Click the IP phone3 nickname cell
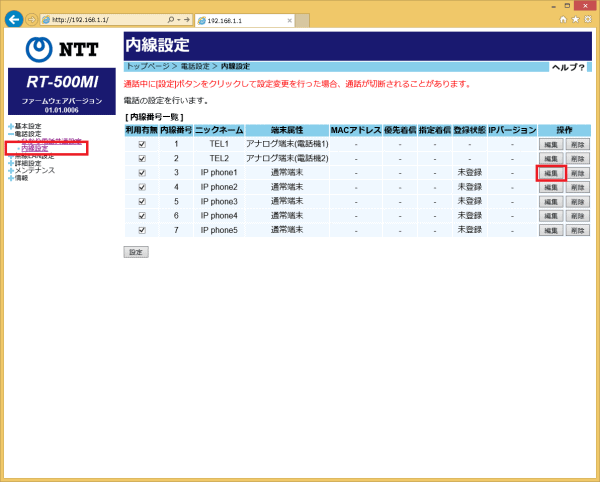Viewport: 600px width, 482px height. click(x=219, y=202)
